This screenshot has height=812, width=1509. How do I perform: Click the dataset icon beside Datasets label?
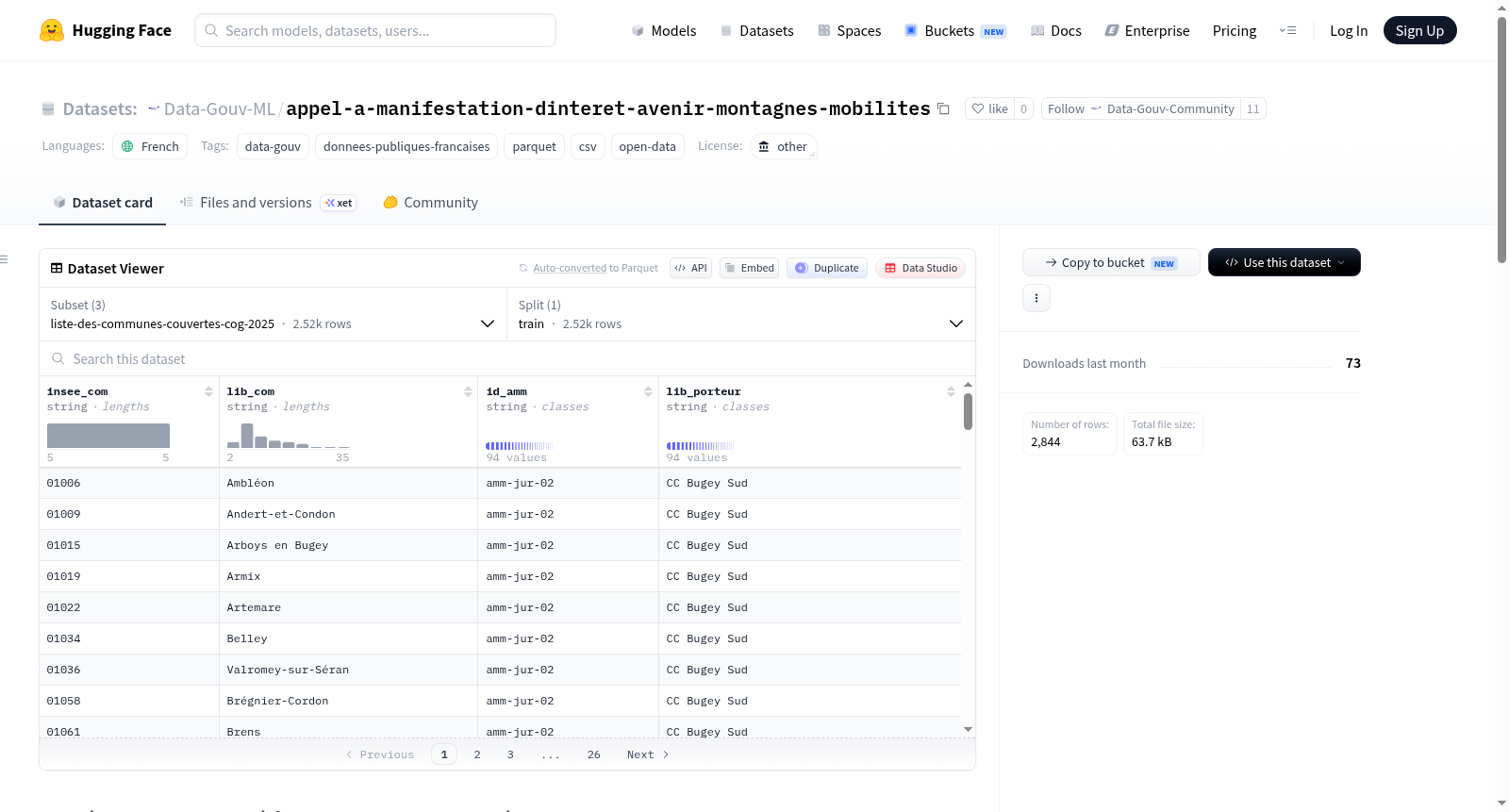click(48, 109)
